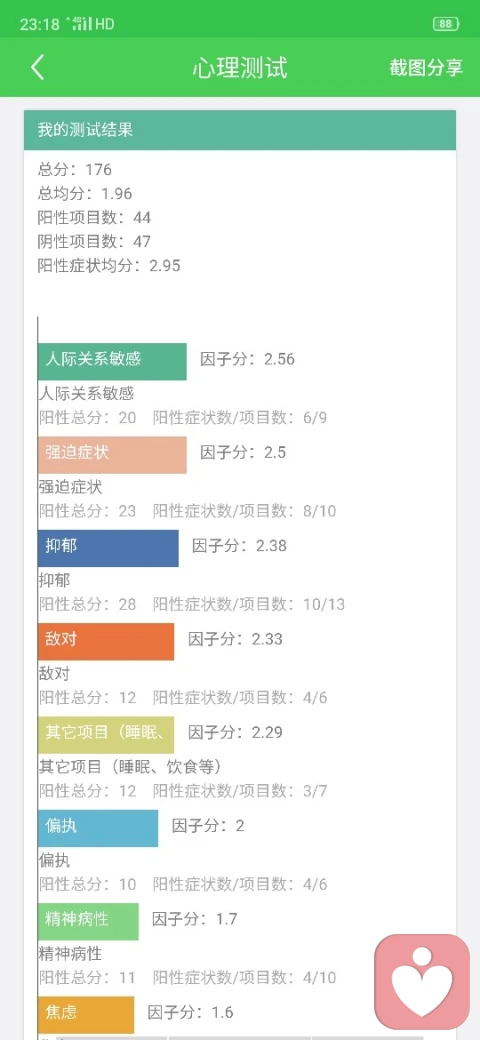Image resolution: width=480 pixels, height=1040 pixels.
Task: Tap the amber 焦虑 factor bar
Action: 86,1015
